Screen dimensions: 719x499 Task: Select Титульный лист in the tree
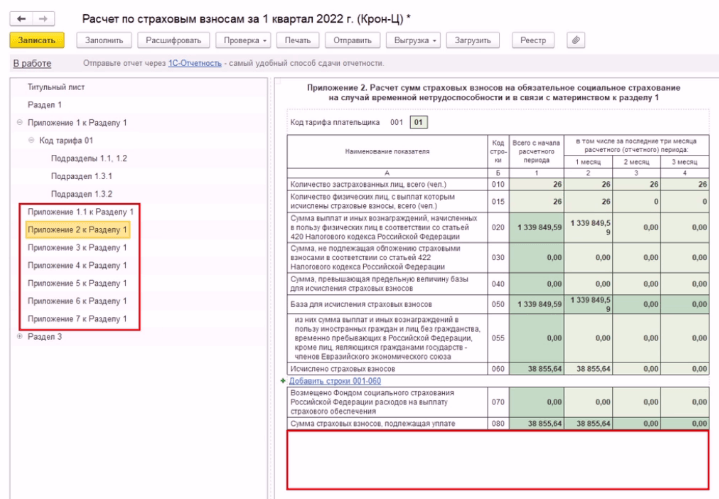(54, 87)
